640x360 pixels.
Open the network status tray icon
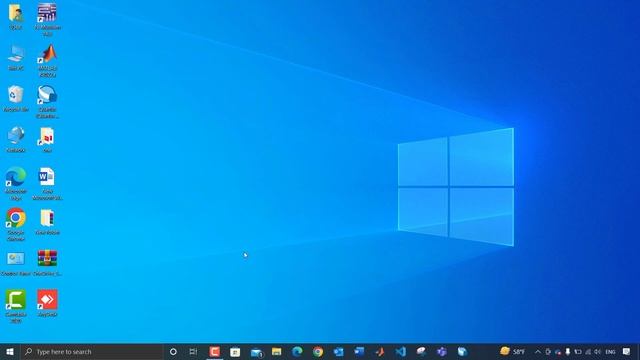coord(588,351)
